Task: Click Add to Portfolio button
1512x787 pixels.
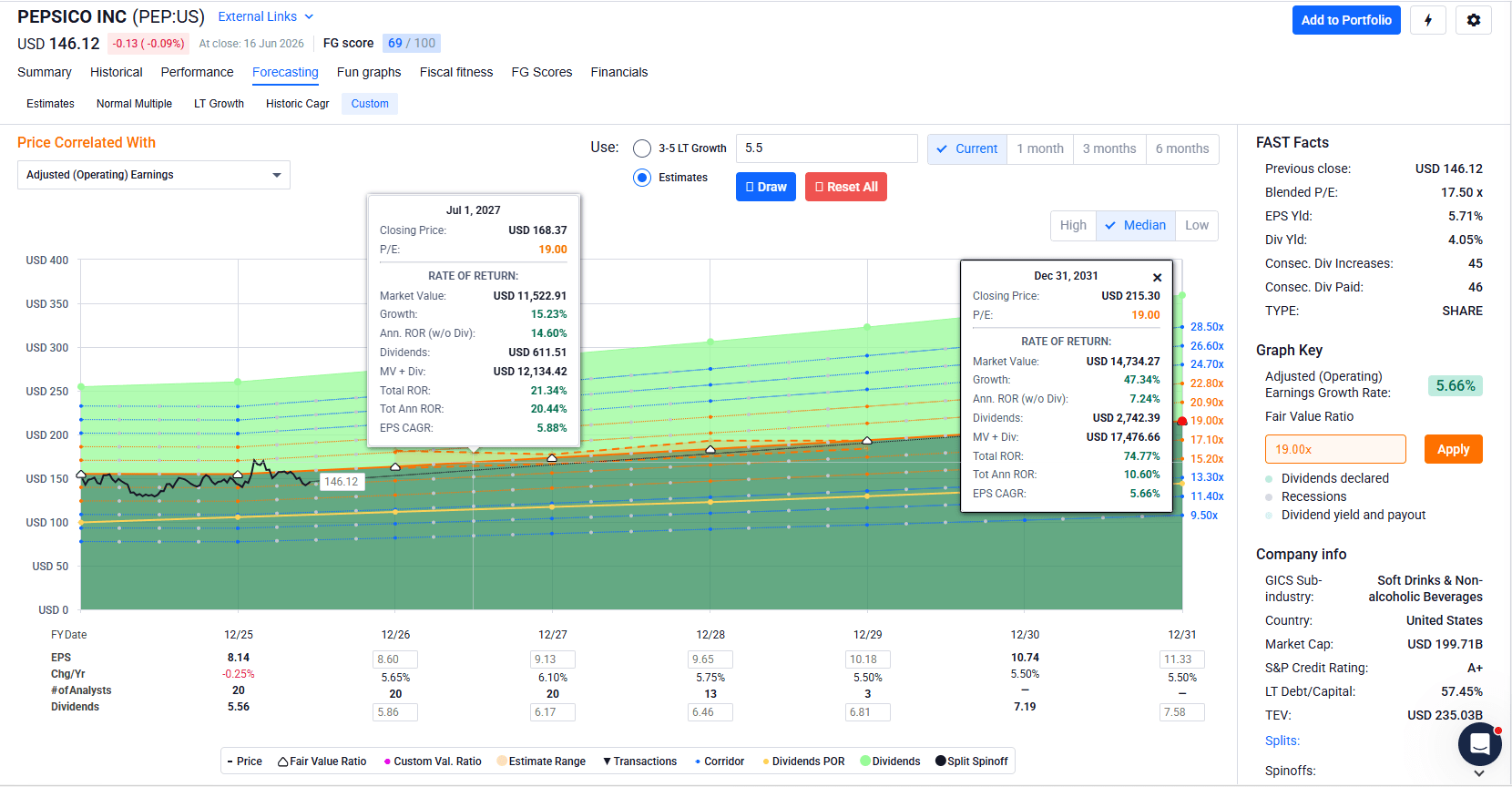Action: pyautogui.click(x=1346, y=20)
